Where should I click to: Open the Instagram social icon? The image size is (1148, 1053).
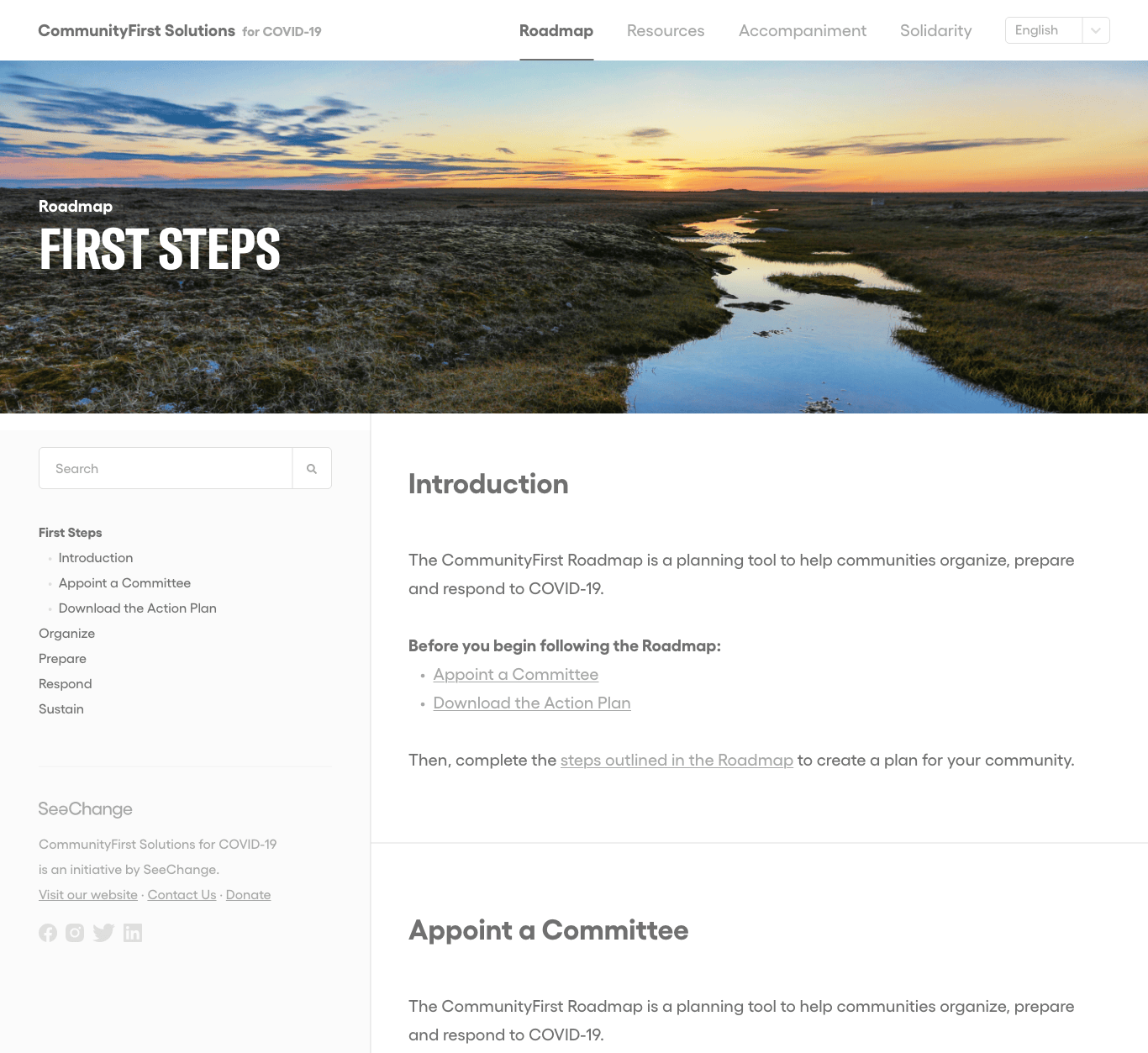(75, 933)
